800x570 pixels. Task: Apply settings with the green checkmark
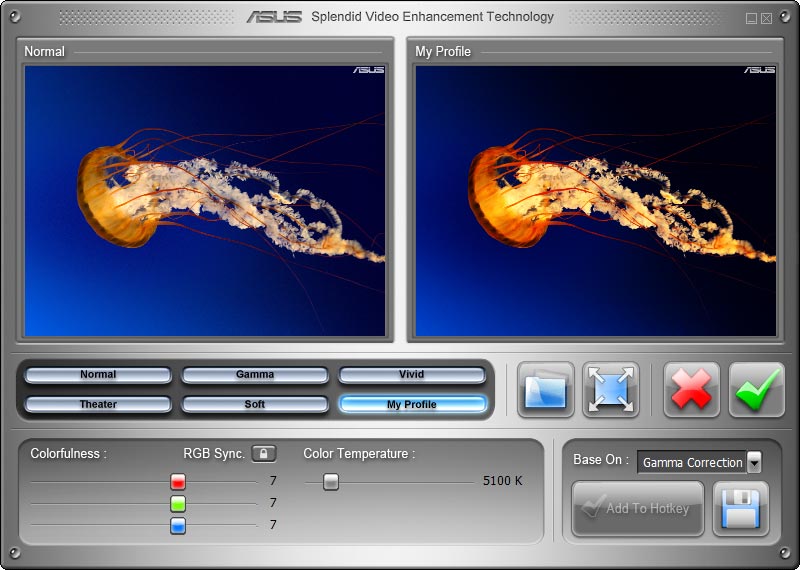[x=757, y=390]
